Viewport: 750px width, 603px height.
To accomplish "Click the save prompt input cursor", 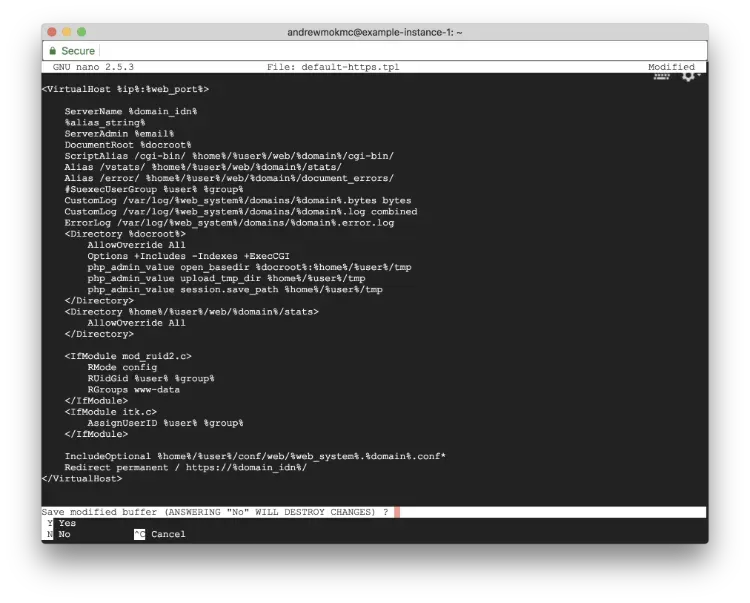I will coord(397,512).
